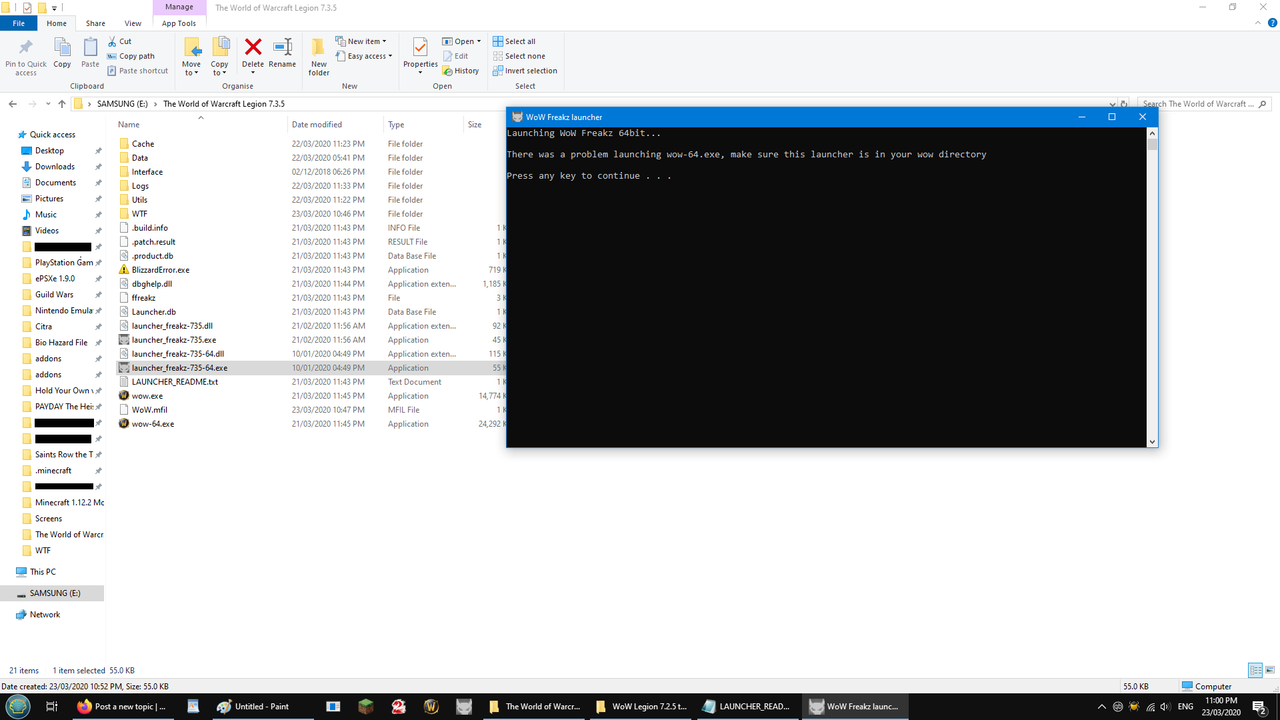Image resolution: width=1280 pixels, height=720 pixels.
Task: Click Paste shortcut in ribbon
Action: (x=138, y=71)
